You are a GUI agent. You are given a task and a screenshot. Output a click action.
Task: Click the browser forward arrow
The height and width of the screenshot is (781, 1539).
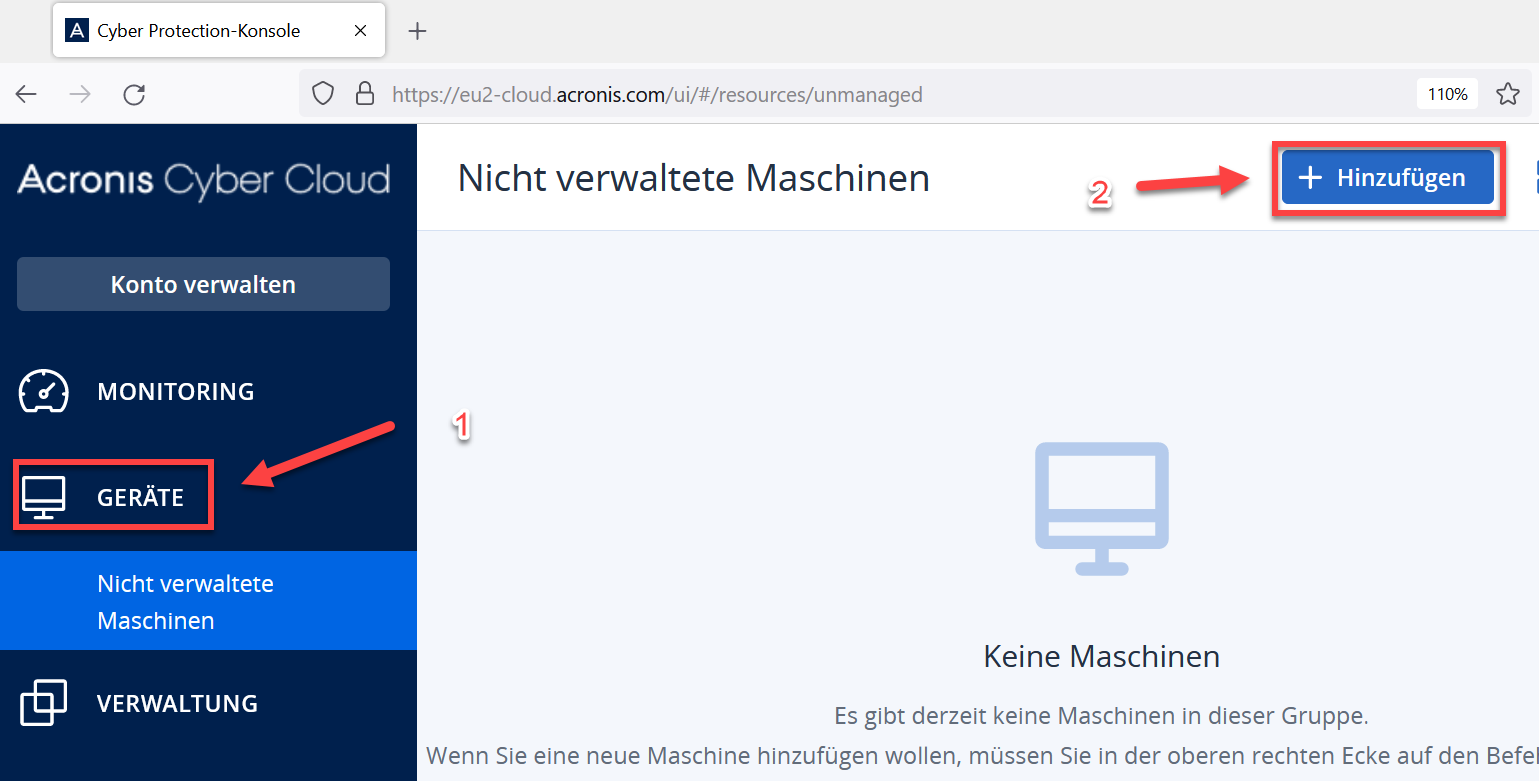coord(80,94)
